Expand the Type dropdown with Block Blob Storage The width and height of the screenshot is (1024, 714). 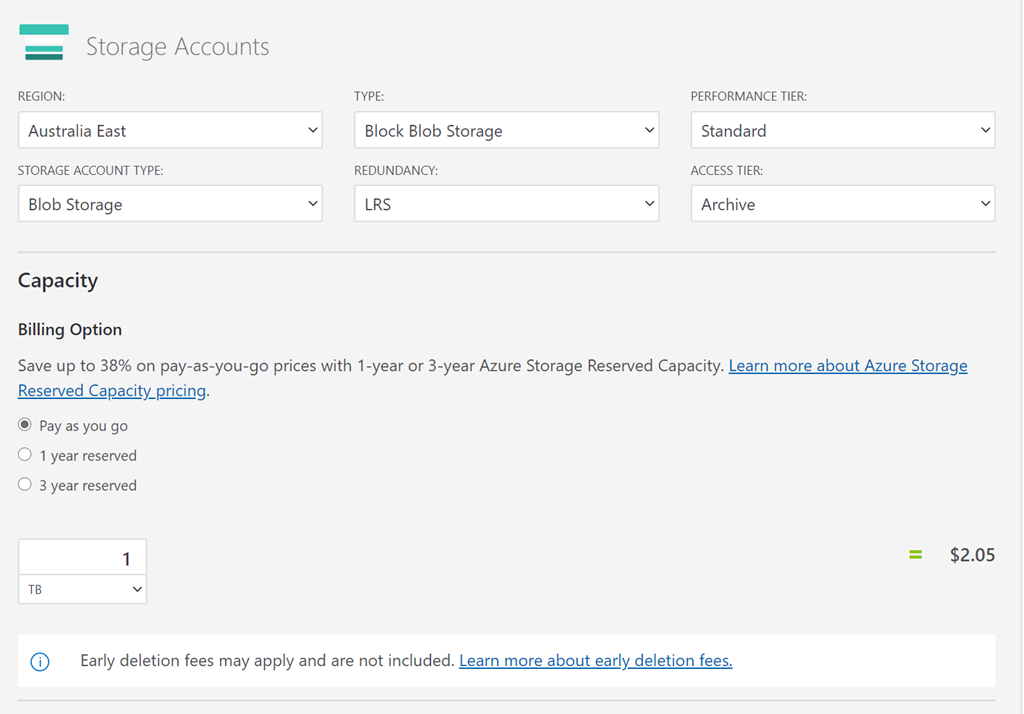(506, 131)
